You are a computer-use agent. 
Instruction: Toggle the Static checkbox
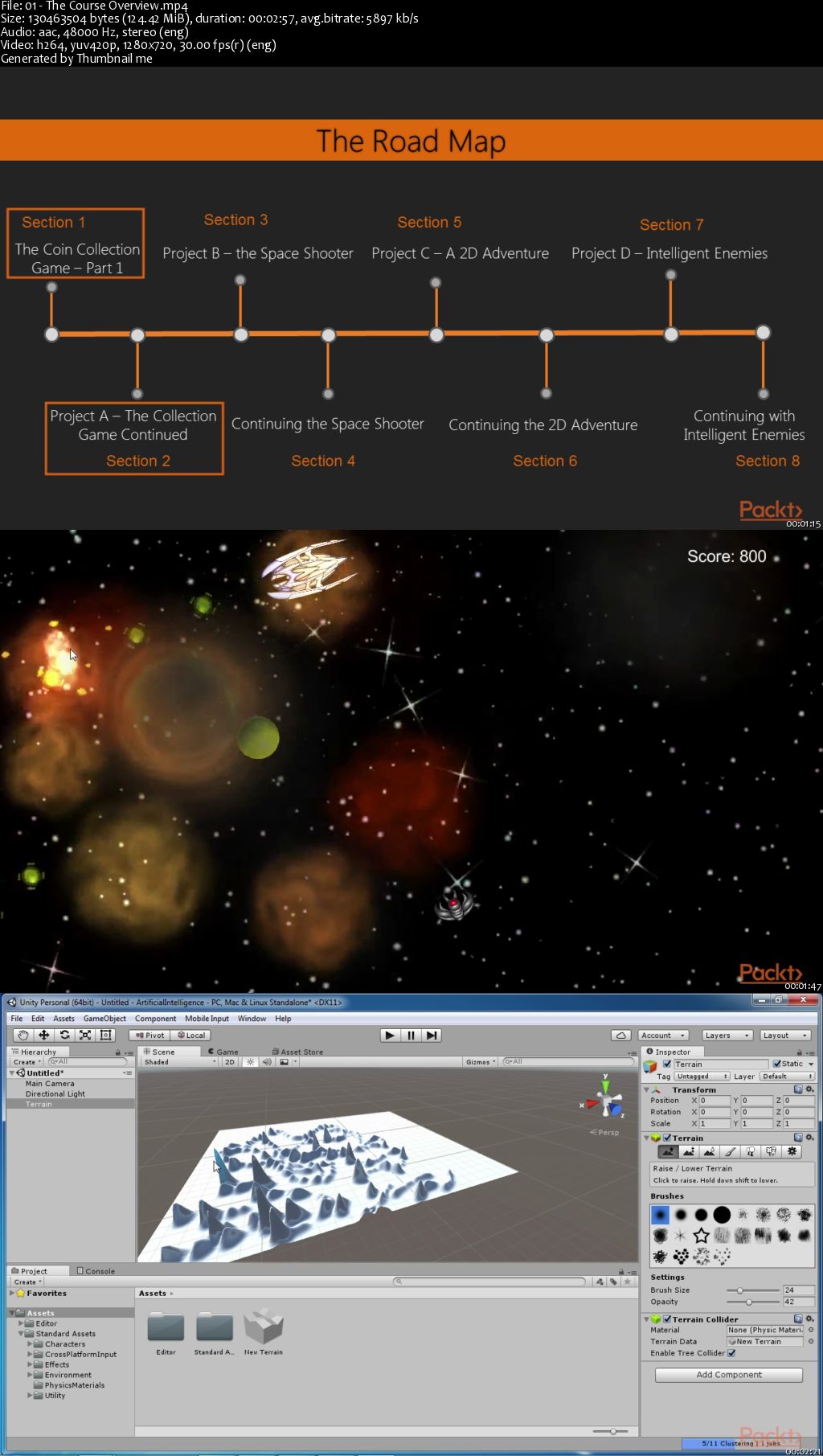click(x=776, y=1064)
